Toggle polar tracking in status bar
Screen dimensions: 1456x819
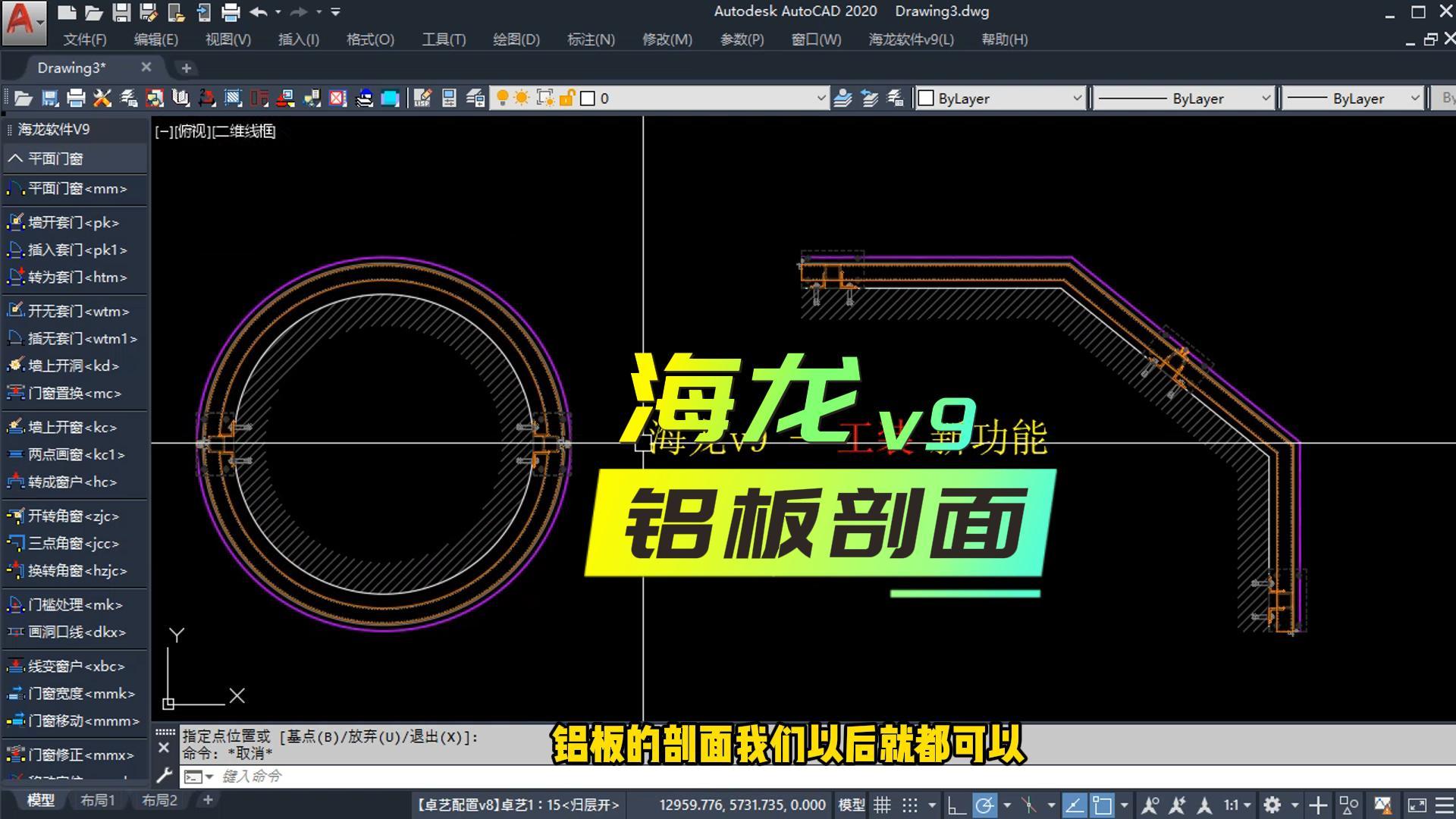tap(985, 805)
